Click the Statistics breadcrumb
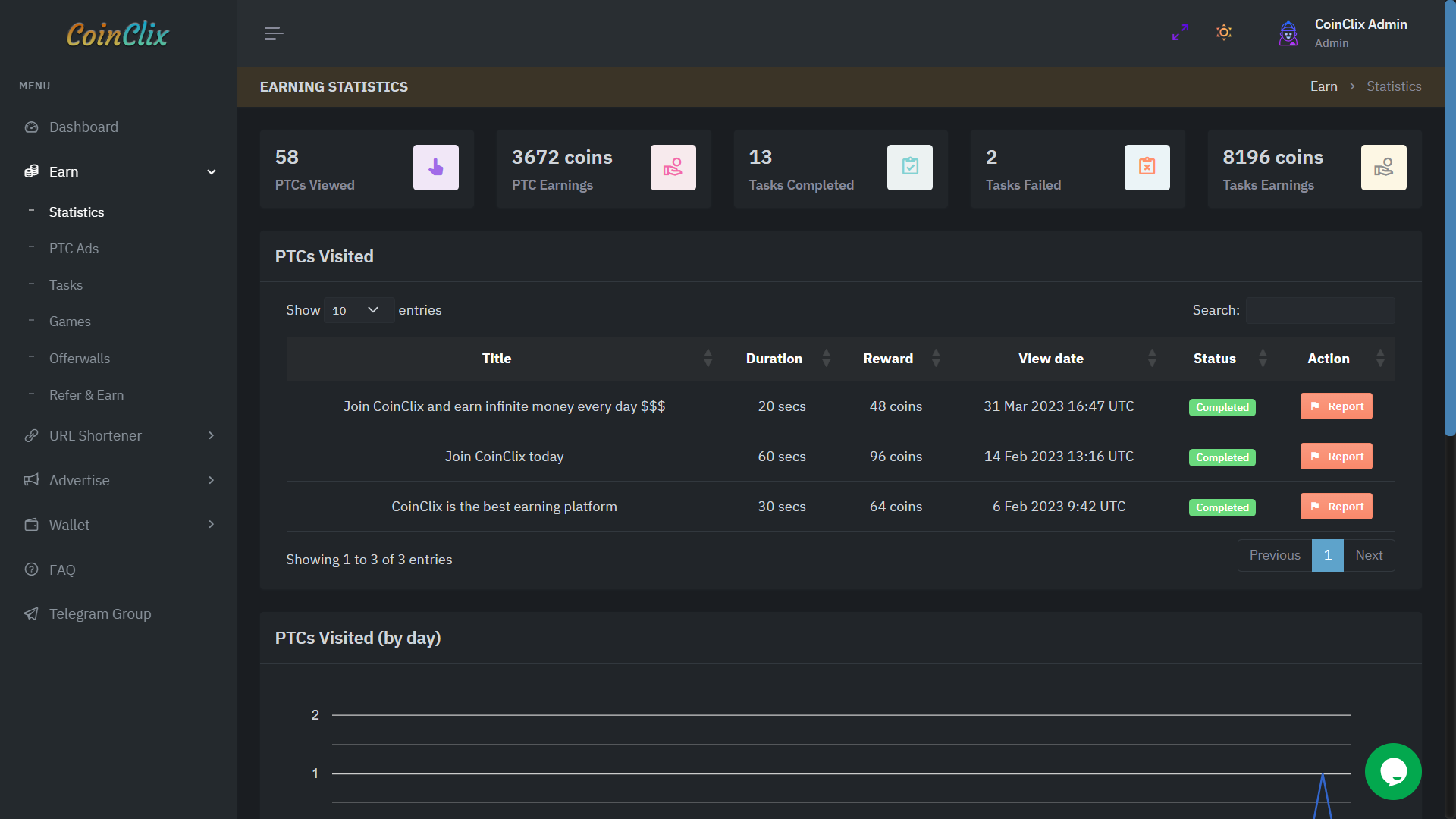 pyautogui.click(x=1394, y=86)
